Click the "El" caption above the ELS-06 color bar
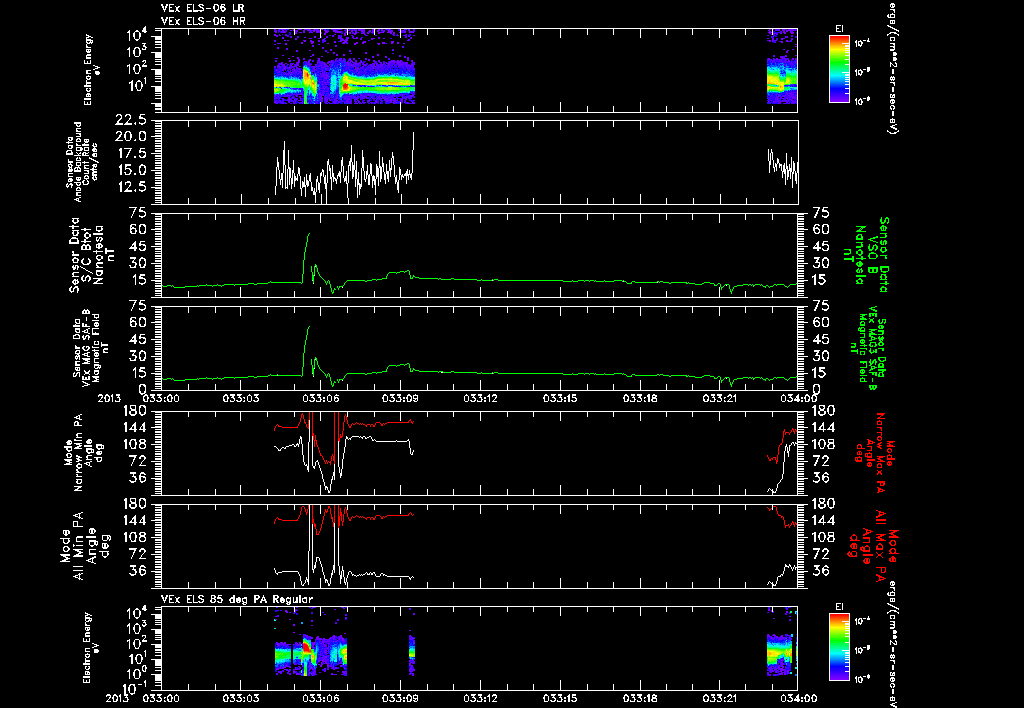Screen dimensions: 1024x708 point(839,28)
